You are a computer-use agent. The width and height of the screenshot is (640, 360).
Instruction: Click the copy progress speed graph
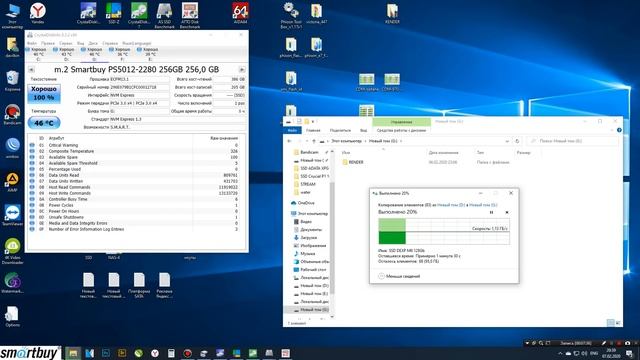click(x=444, y=231)
